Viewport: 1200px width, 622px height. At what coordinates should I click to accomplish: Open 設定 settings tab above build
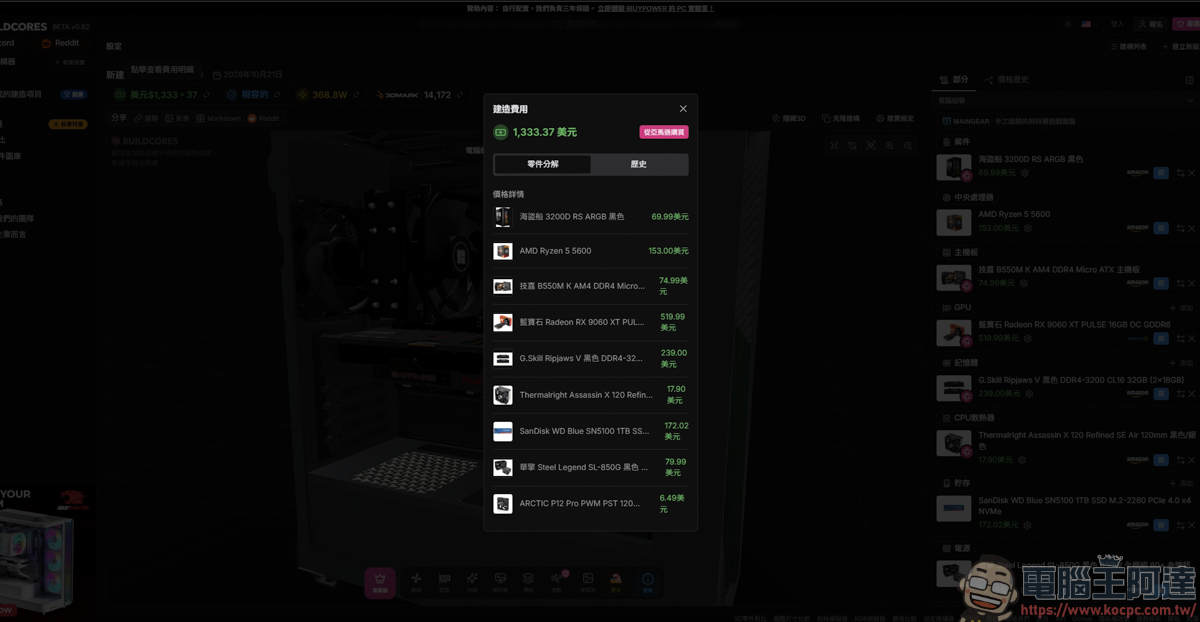tap(114, 46)
